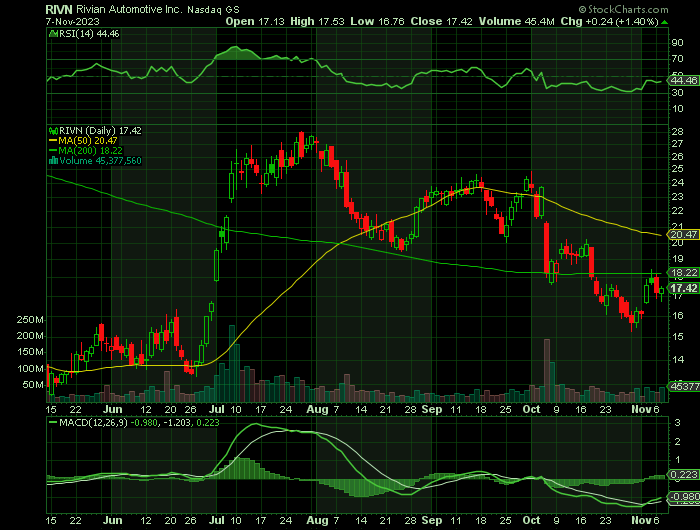Click the 45377 volume tag on the axis

point(683,386)
